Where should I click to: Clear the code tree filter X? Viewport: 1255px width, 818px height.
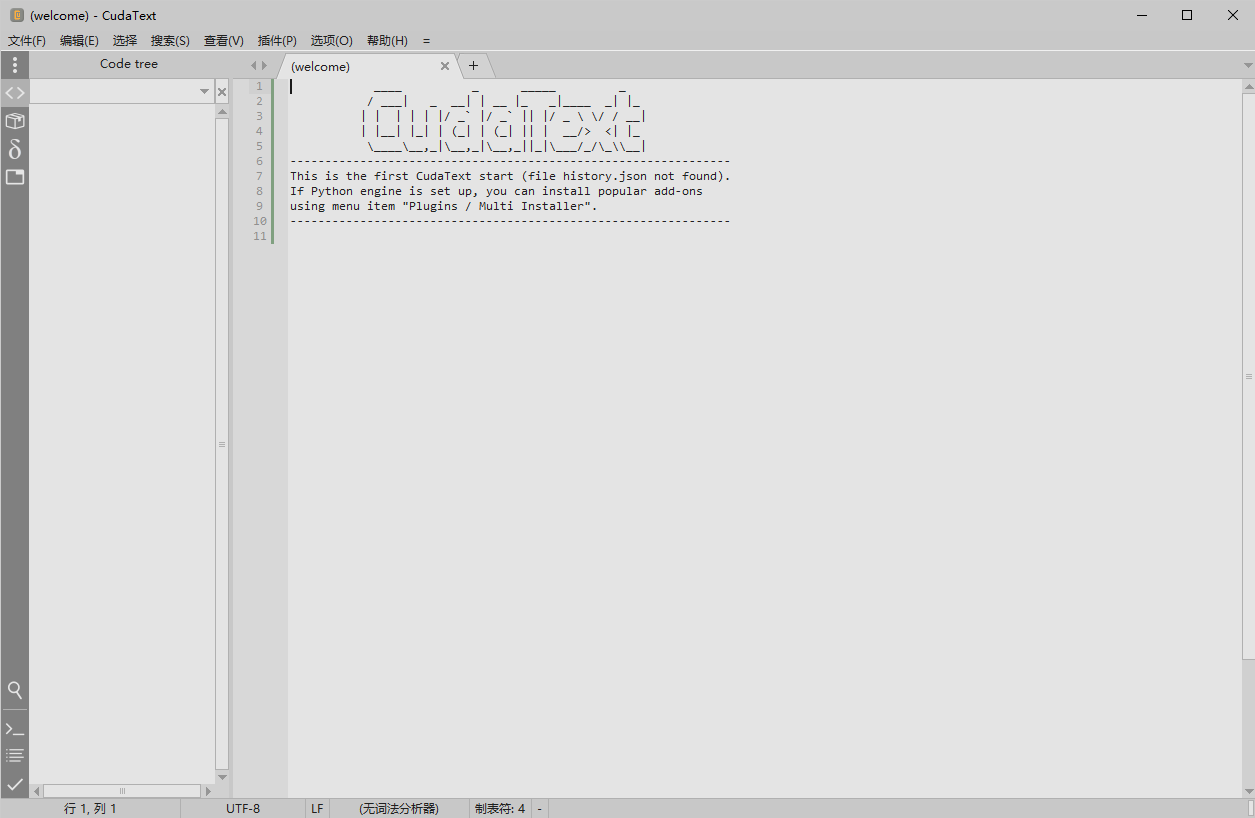[222, 92]
